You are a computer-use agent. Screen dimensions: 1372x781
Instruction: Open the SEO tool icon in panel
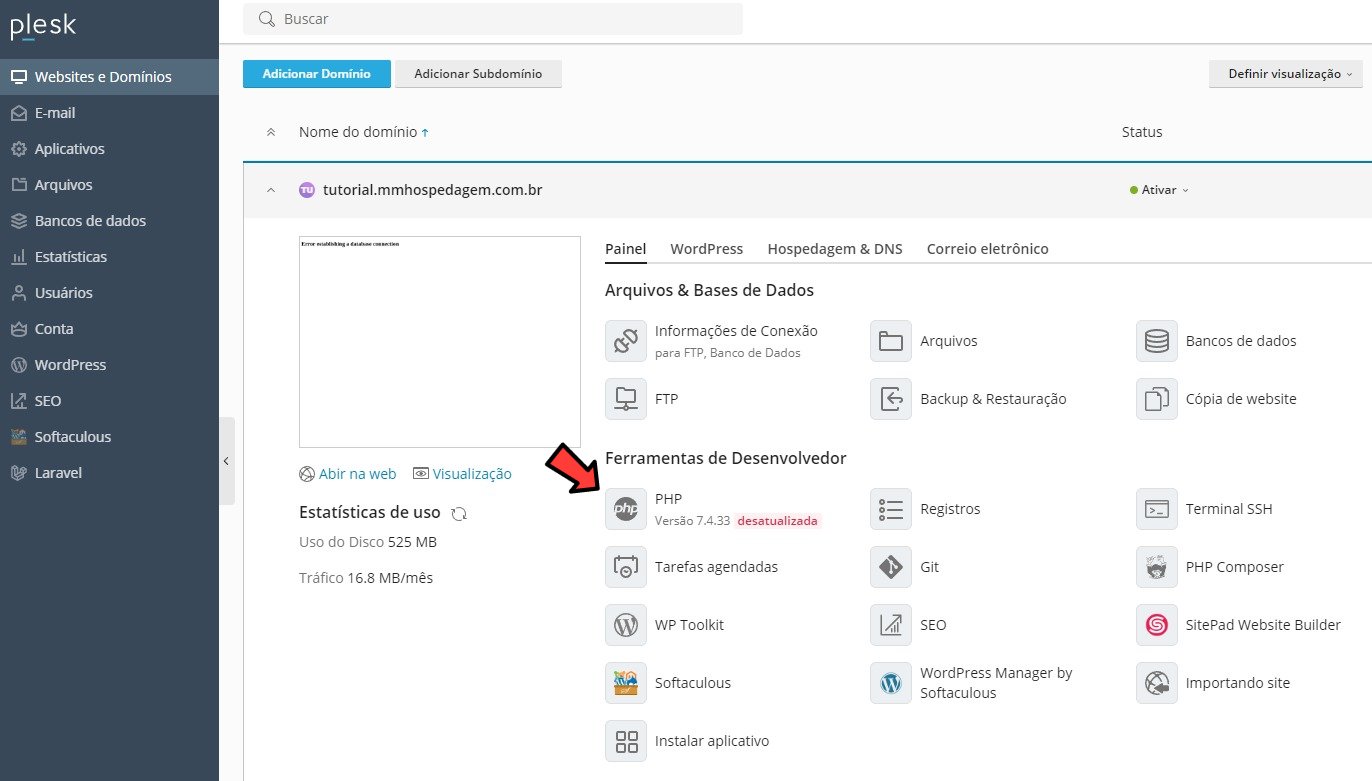891,625
